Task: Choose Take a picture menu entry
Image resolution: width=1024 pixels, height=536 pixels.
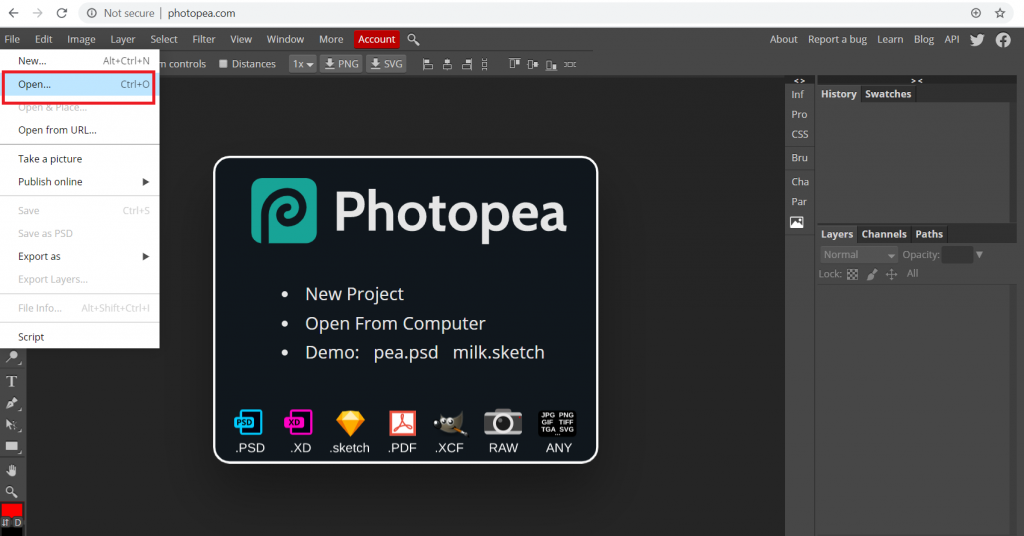Action: tap(80, 159)
